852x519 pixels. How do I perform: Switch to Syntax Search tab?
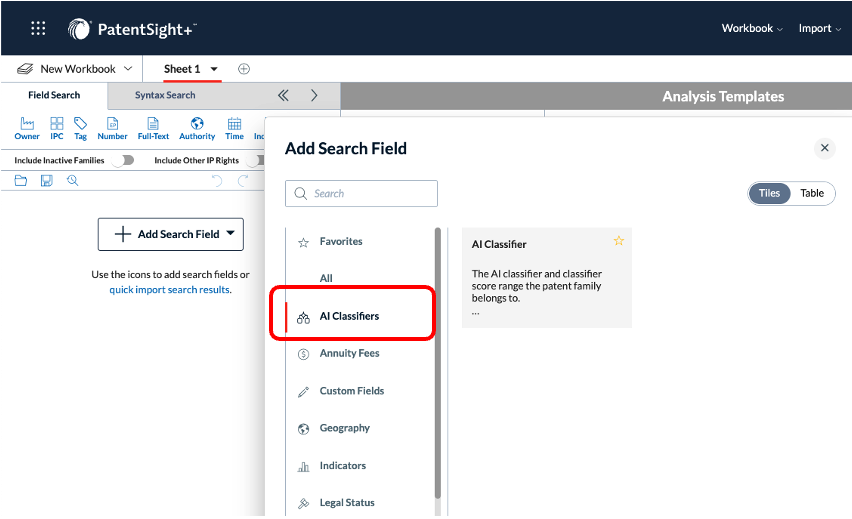[165, 95]
